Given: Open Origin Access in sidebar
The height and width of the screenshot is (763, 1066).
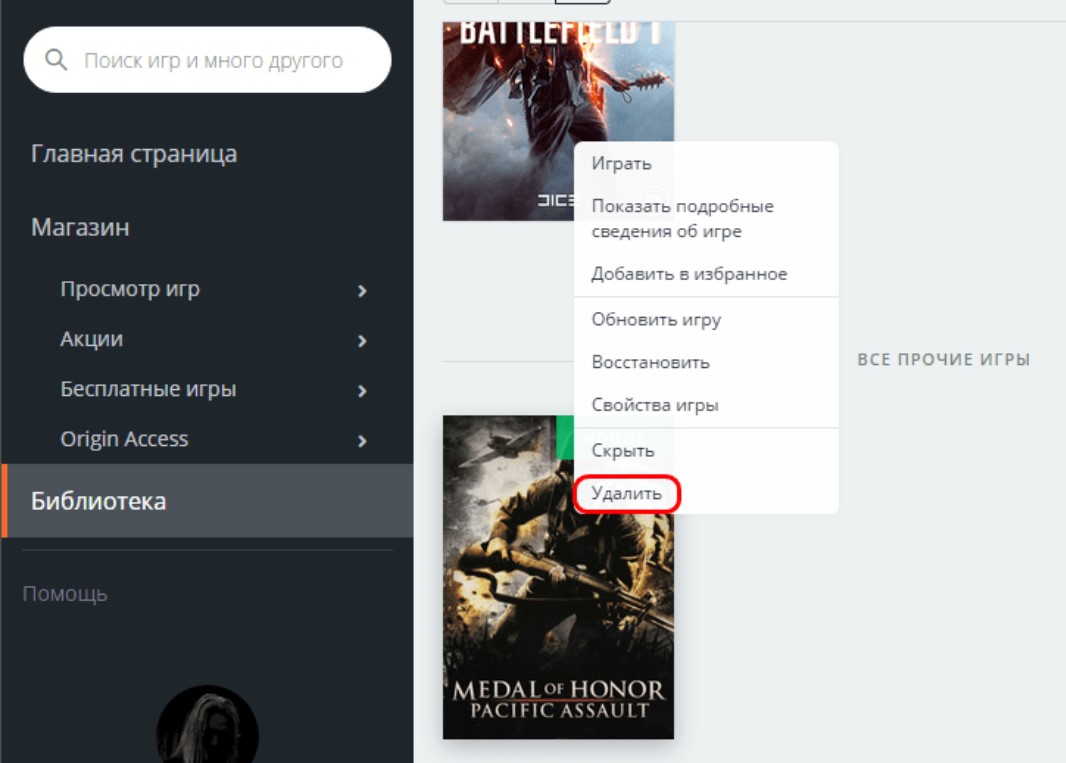Looking at the screenshot, I should pos(124,439).
